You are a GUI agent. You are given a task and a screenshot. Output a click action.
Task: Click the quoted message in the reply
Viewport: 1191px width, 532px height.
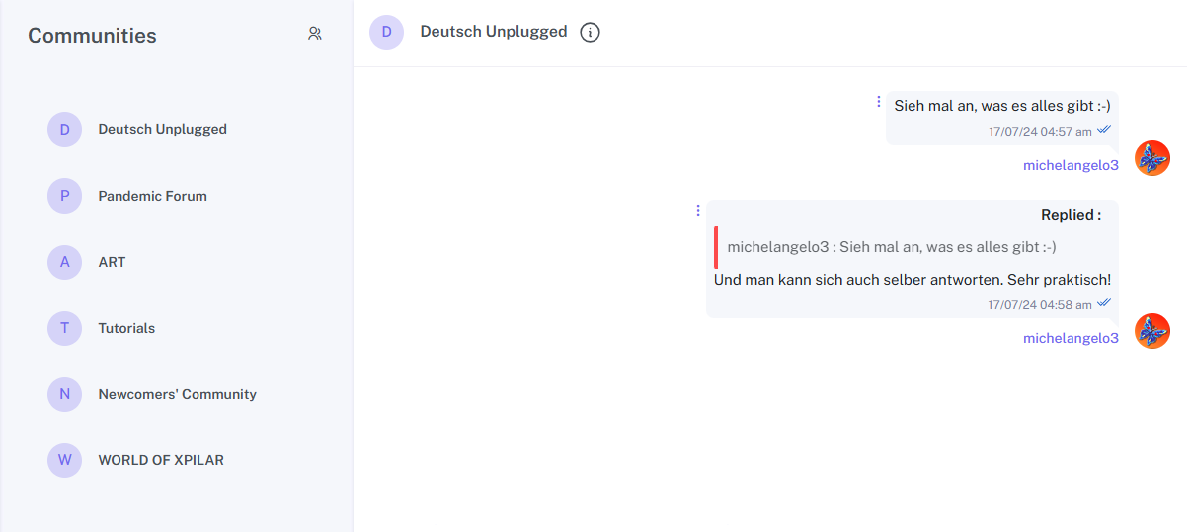point(892,247)
